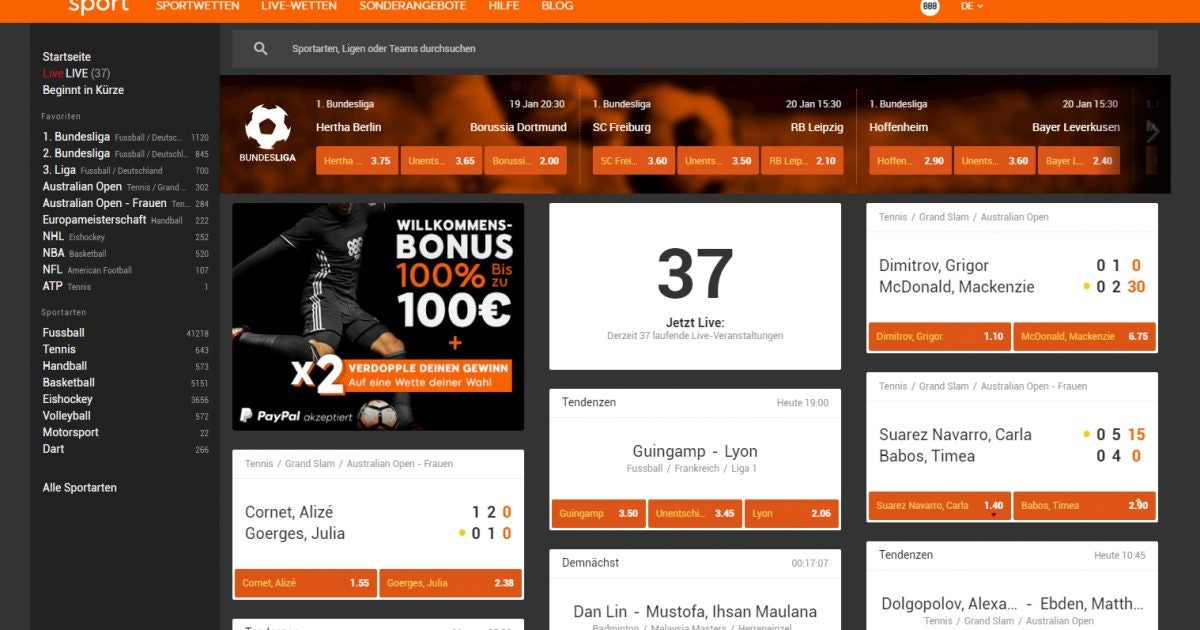Click the 888 sport logo
1200x630 pixels.
pos(98,6)
